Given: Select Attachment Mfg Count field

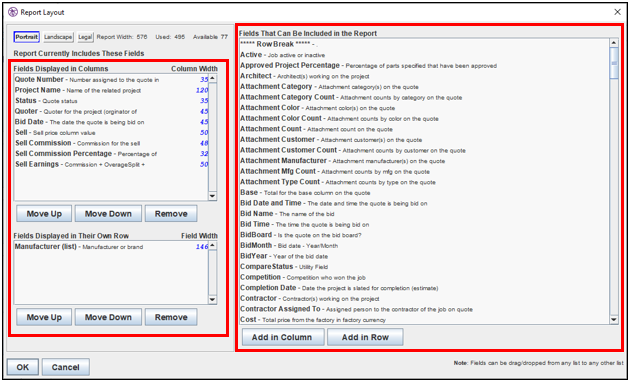Looking at the screenshot, I should 424,171.
